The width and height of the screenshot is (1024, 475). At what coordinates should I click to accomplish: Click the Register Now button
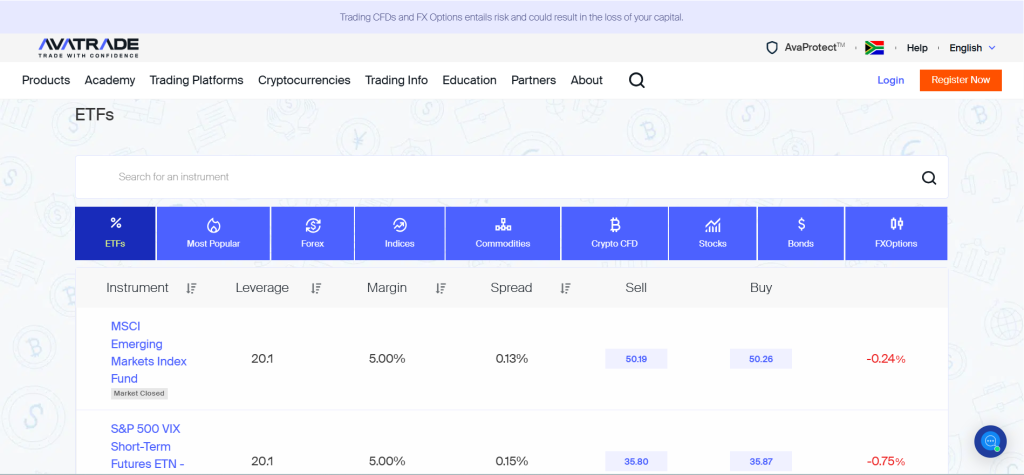(961, 80)
